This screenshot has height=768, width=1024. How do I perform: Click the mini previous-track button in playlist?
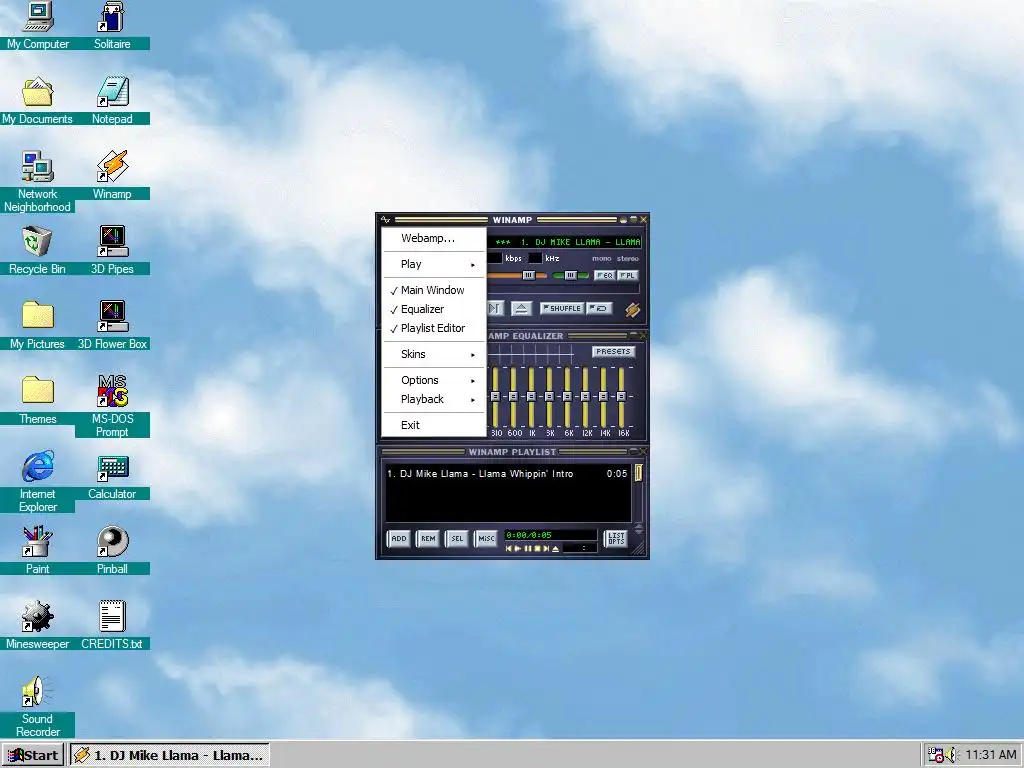[x=509, y=549]
